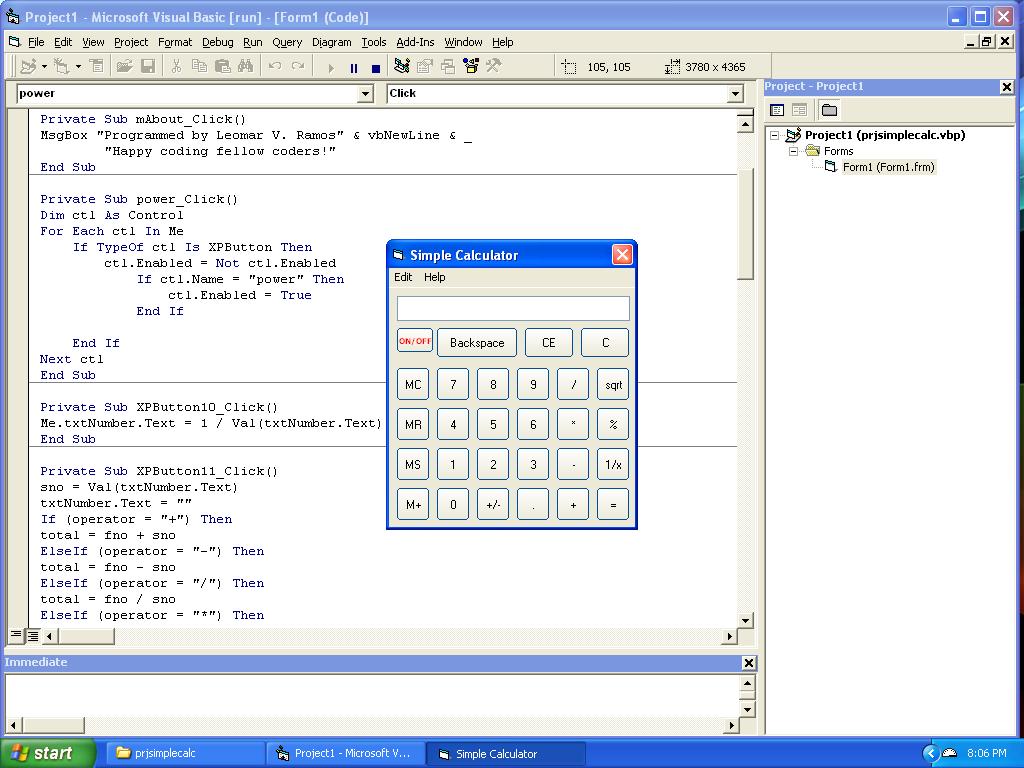Click the Find binoculars icon
Screen dimensions: 1024x768
[x=246, y=66]
